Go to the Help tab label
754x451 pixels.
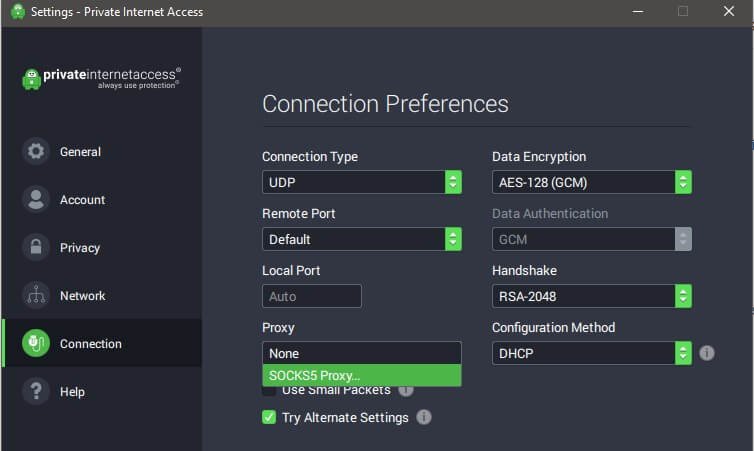(x=72, y=392)
